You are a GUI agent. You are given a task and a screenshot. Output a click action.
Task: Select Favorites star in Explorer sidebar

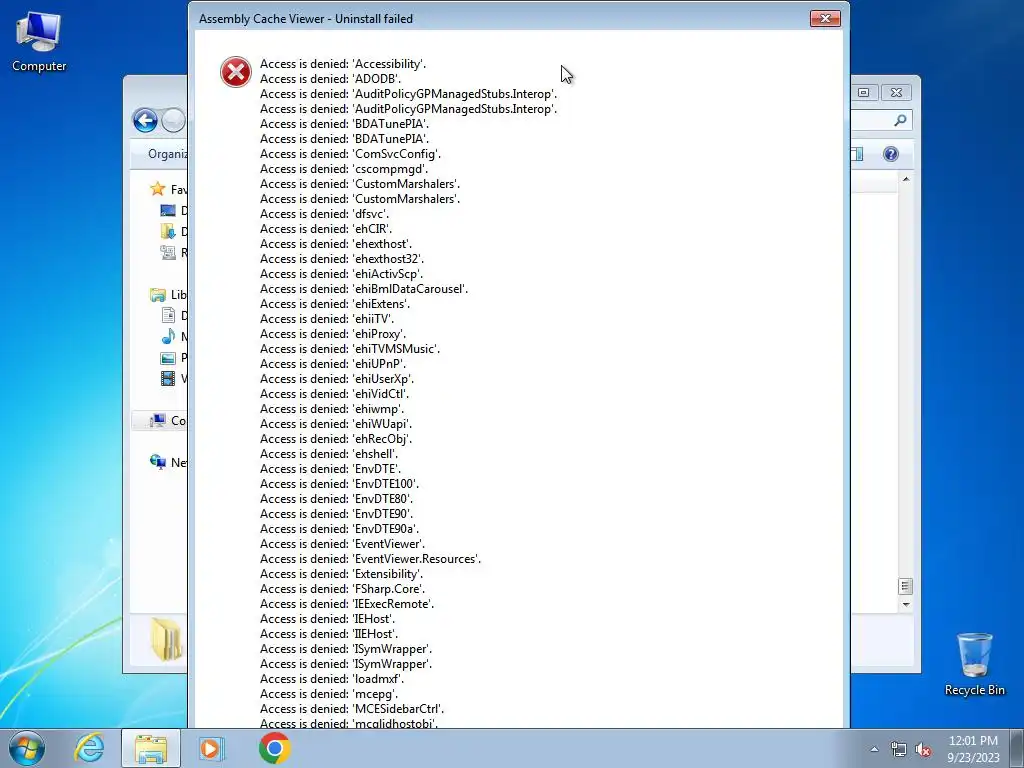click(x=157, y=189)
